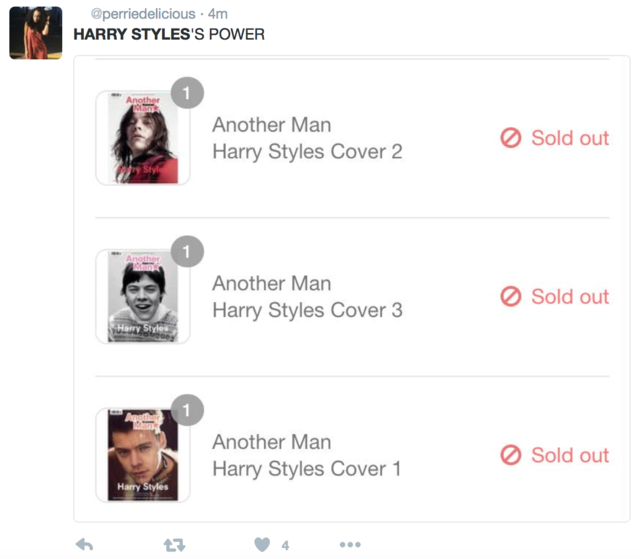Open the Cover 1 magazine thumbnail
This screenshot has height=559, width=640.
141,455
